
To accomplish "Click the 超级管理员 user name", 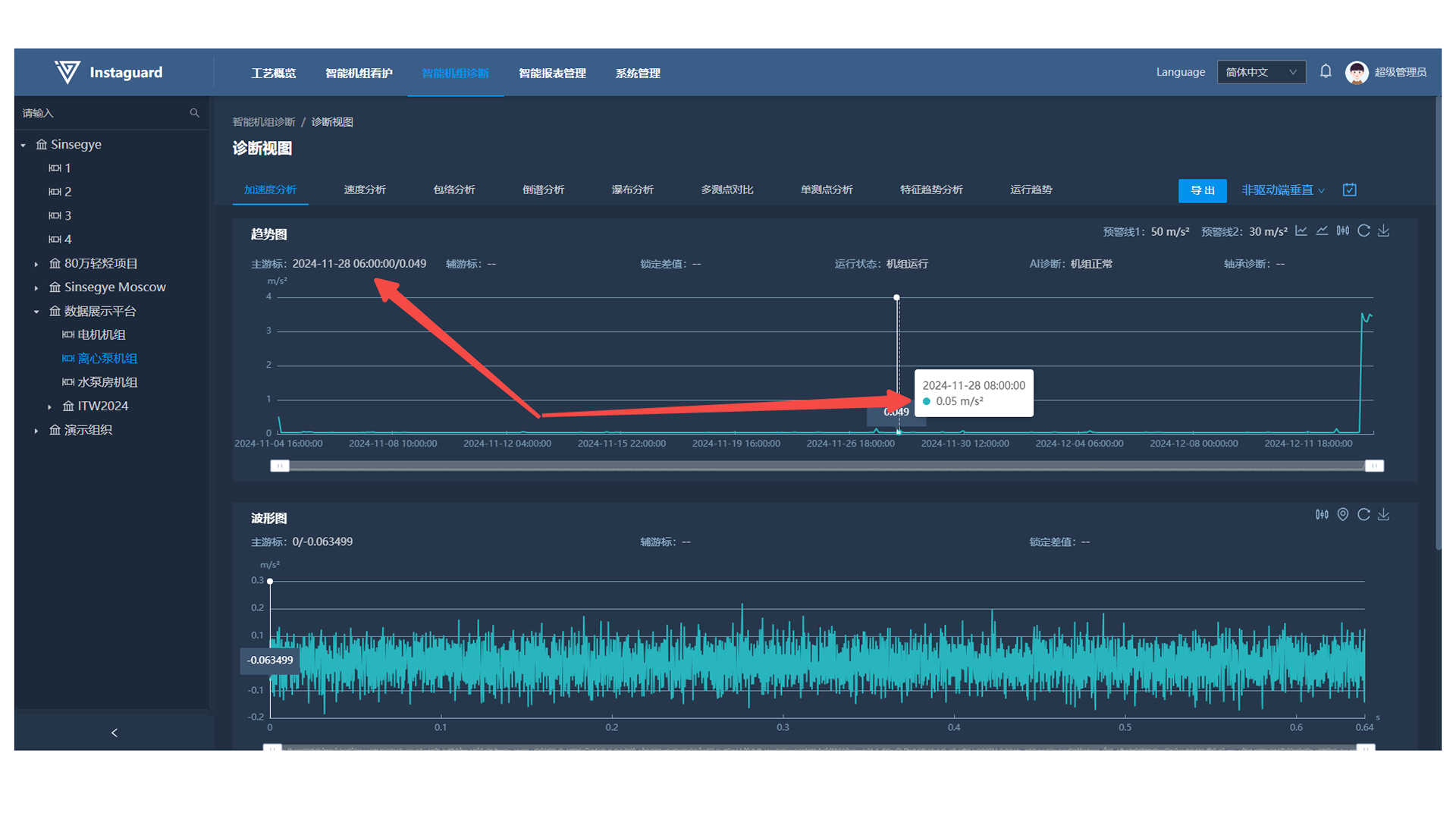I will point(1401,72).
